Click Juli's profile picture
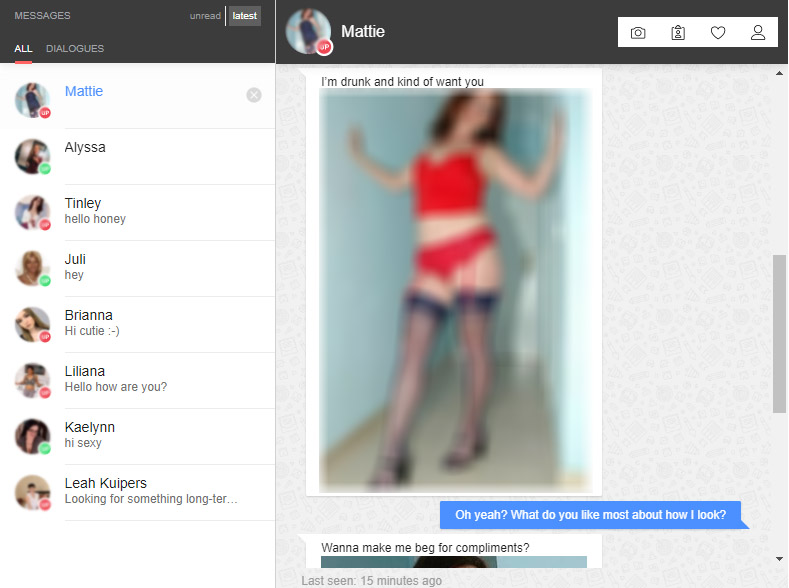Screen dimensions: 789x588 [x=33, y=269]
